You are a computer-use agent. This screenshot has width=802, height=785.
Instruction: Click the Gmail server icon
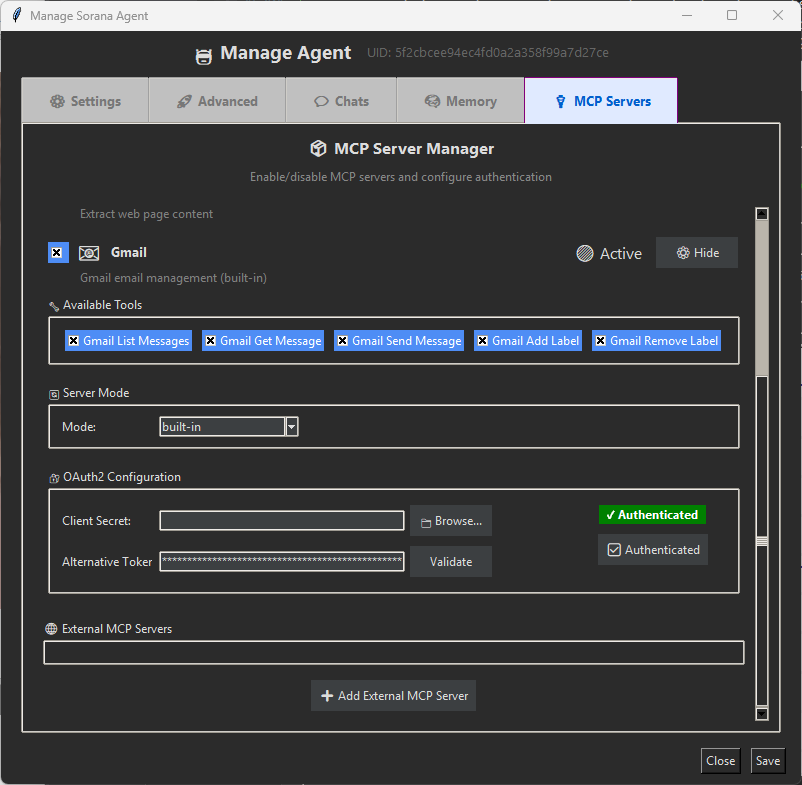pos(87,252)
